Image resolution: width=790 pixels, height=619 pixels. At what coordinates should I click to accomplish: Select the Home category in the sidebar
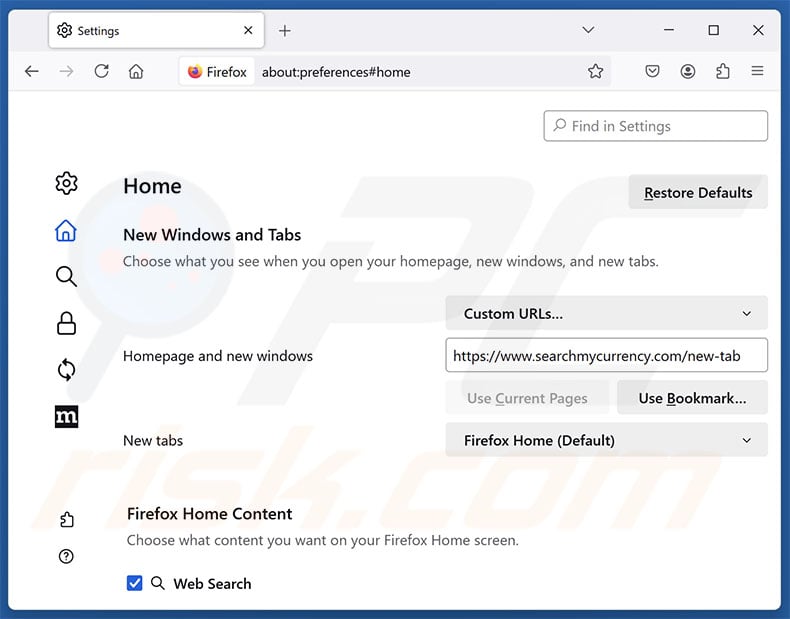click(x=66, y=231)
